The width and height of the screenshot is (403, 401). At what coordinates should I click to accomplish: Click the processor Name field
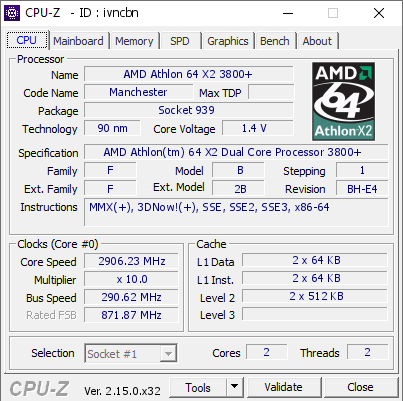pos(189,74)
